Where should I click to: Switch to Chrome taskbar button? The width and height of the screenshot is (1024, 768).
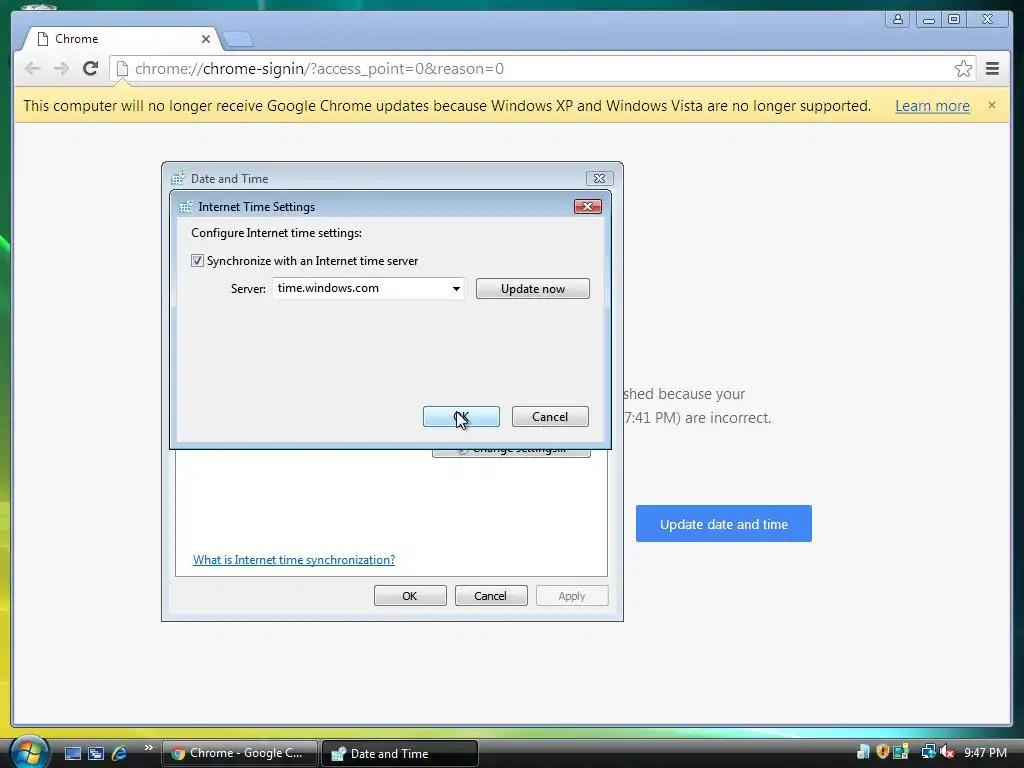[x=240, y=753]
